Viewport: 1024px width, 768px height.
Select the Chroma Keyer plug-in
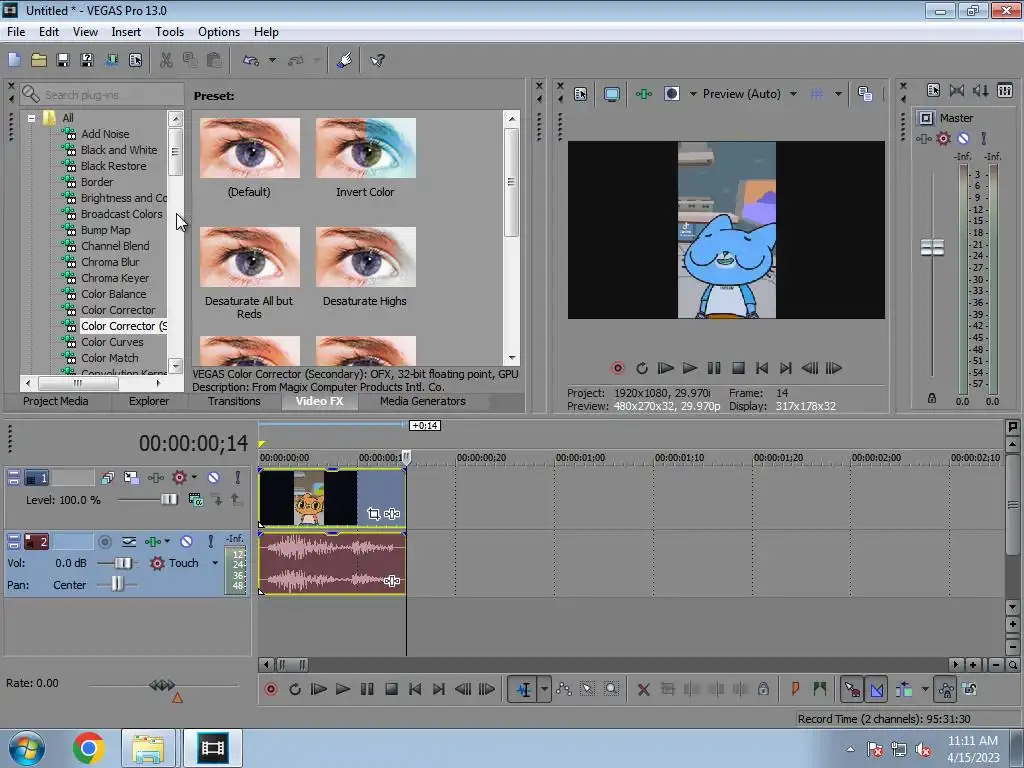114,278
